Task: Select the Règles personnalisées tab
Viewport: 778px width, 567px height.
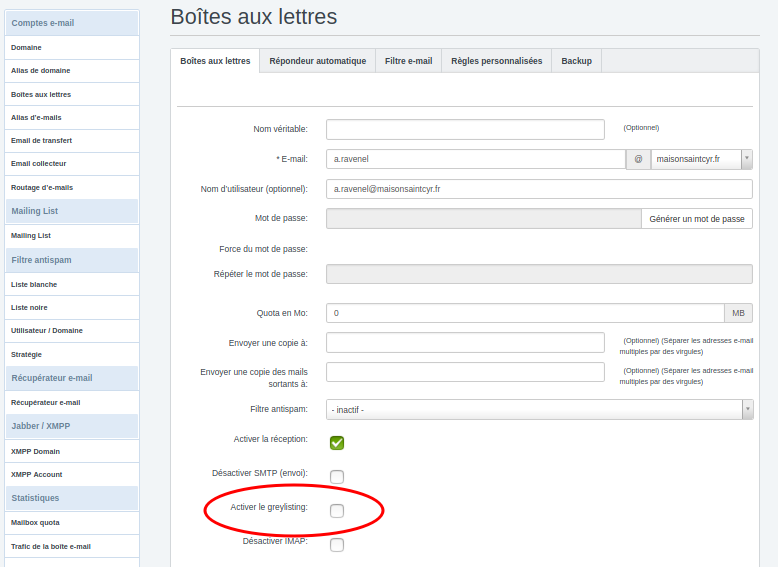Action: 496,61
